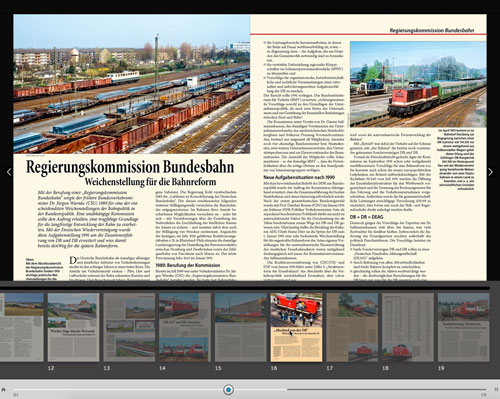Click the right page header "Regierungskommission Bundesbahn"
Viewport: 500px width, 399px height.
432,30
